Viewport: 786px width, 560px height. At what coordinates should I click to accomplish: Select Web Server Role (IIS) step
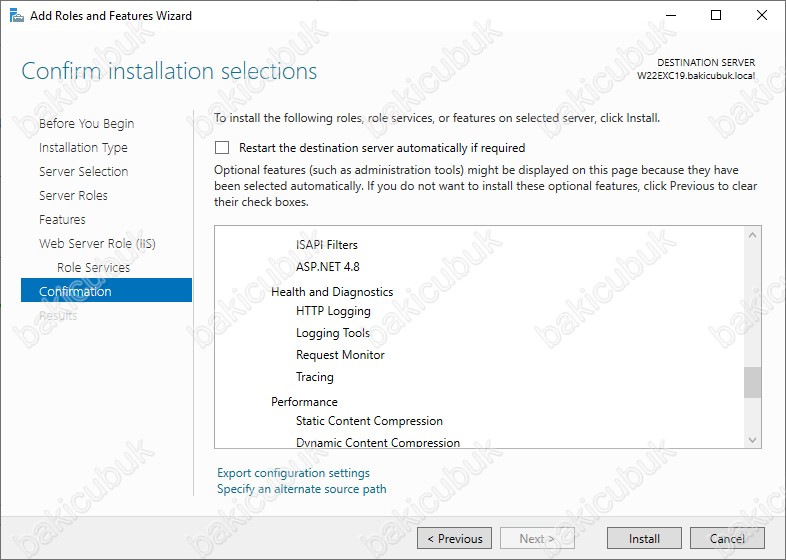click(x=97, y=244)
